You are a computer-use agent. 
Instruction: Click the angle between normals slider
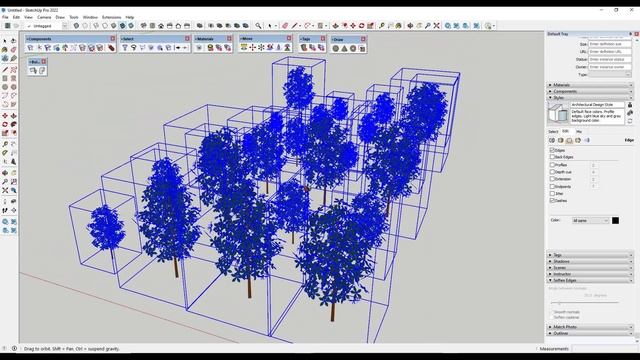(x=584, y=303)
